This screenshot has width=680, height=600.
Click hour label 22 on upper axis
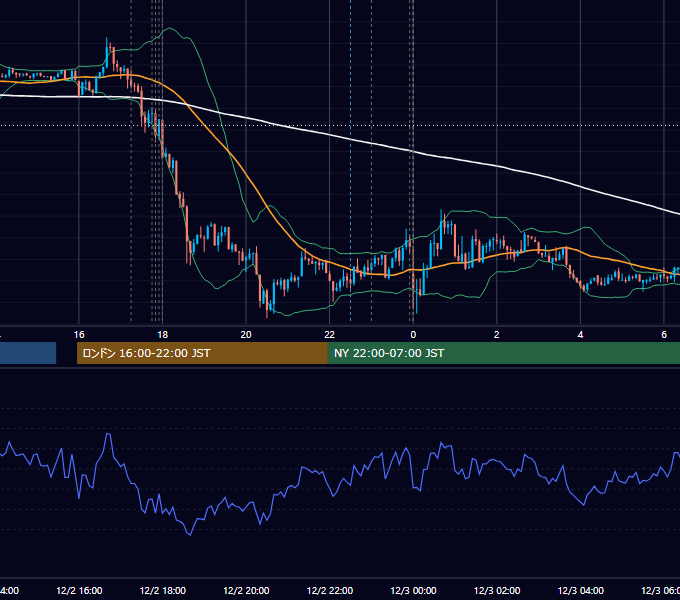click(x=330, y=335)
